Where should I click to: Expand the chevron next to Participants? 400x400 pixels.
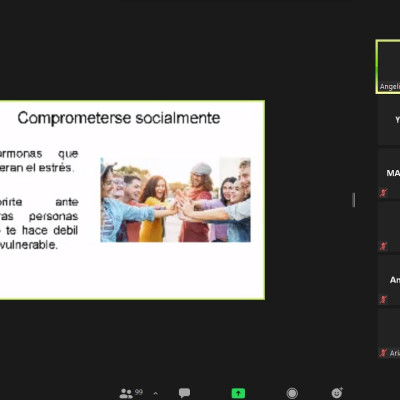[x=155, y=394]
